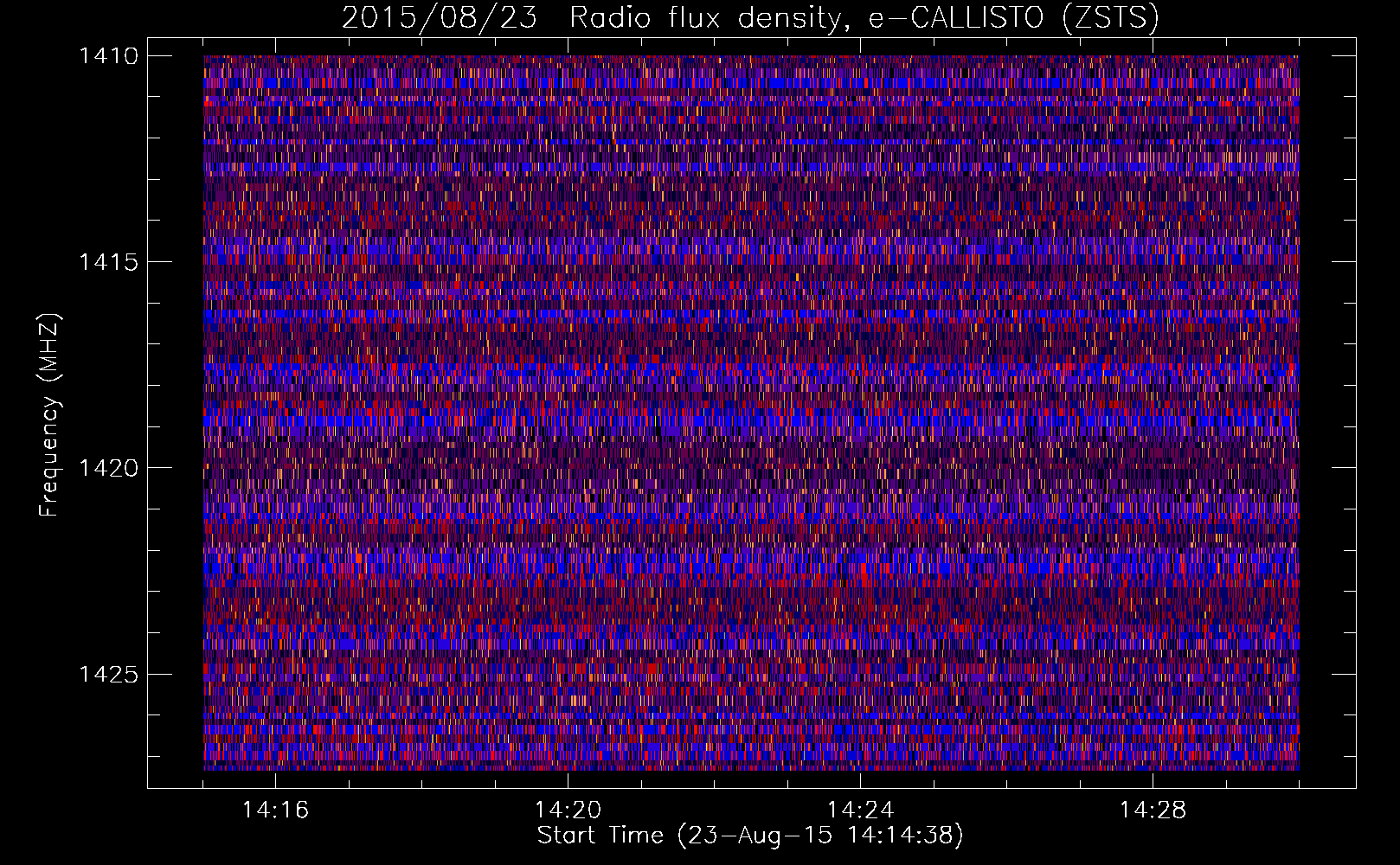Click the 1415 frequency tick label
Viewport: 1400px width, 865px height.
[x=108, y=262]
